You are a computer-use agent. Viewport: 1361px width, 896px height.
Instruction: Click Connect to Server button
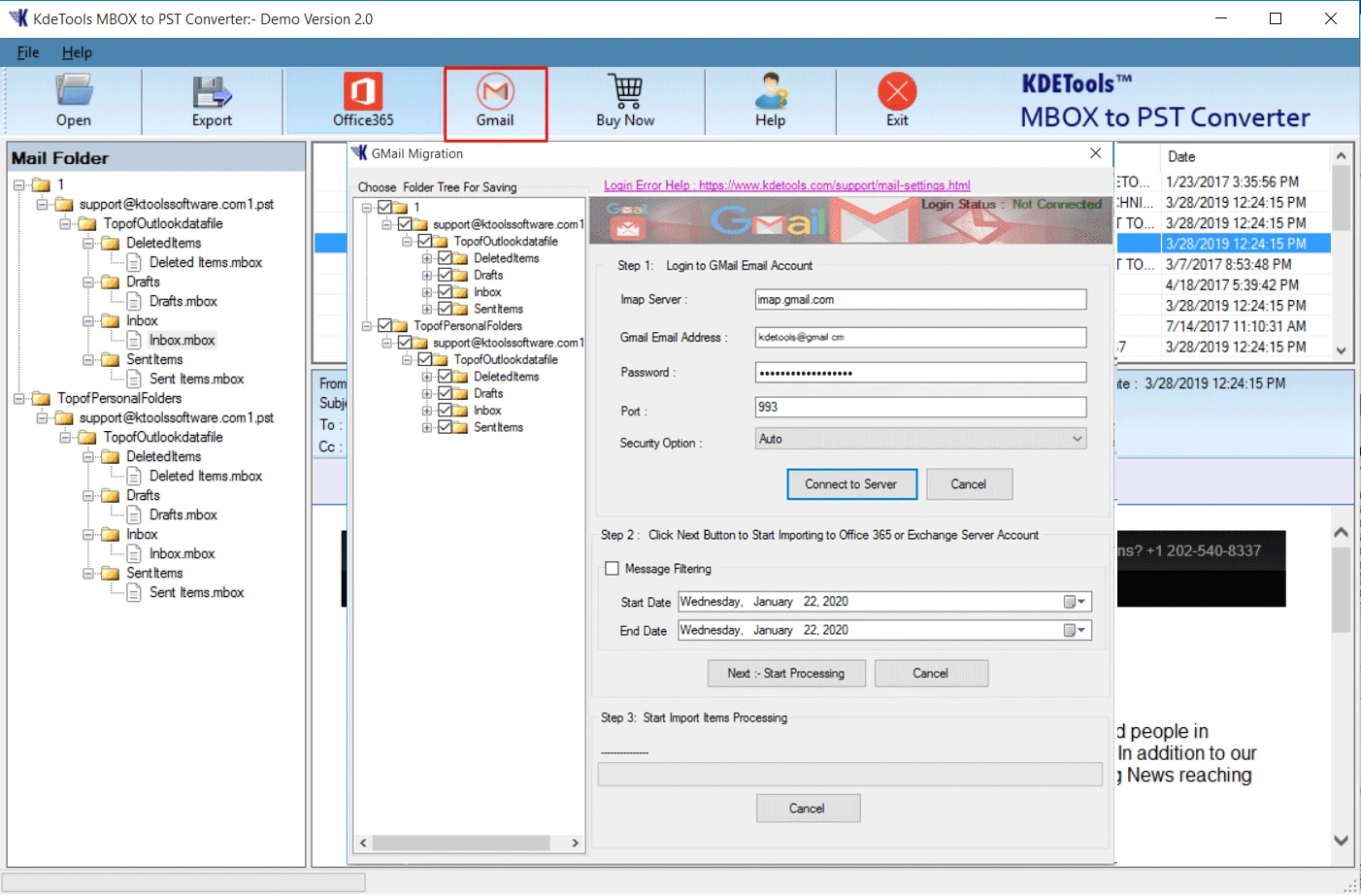pos(851,484)
